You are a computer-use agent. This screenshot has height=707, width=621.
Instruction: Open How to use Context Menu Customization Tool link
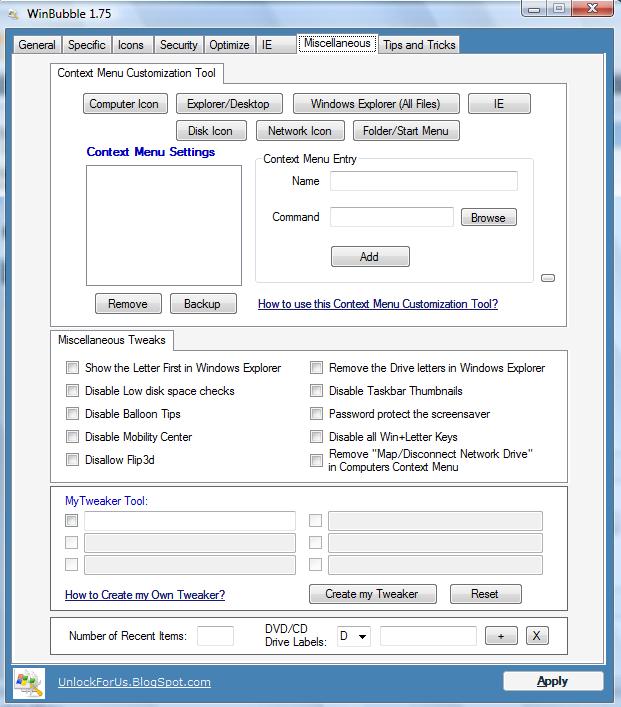(x=378, y=304)
